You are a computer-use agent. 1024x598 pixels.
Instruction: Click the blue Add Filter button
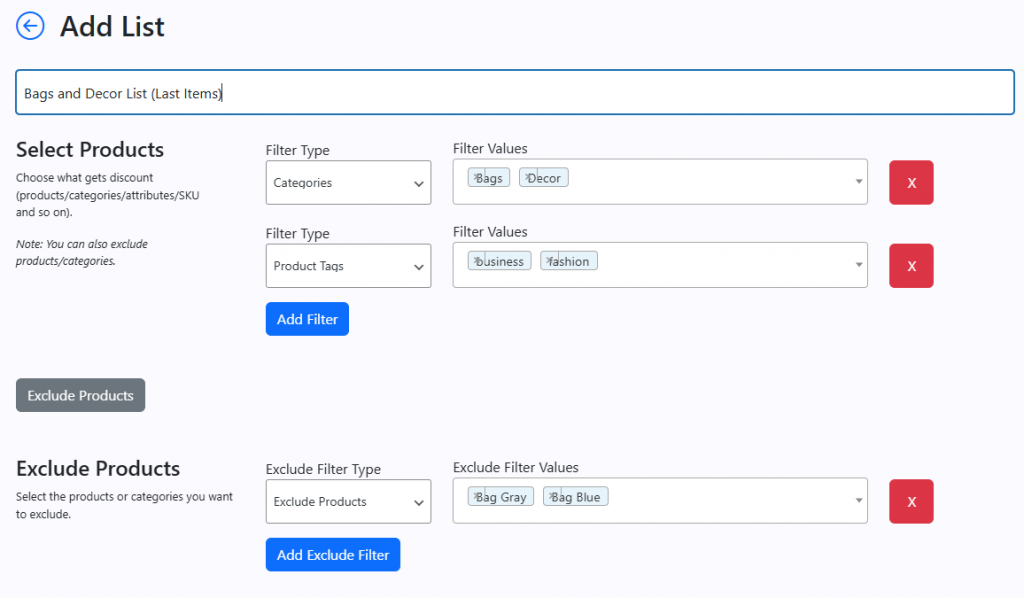coord(307,319)
